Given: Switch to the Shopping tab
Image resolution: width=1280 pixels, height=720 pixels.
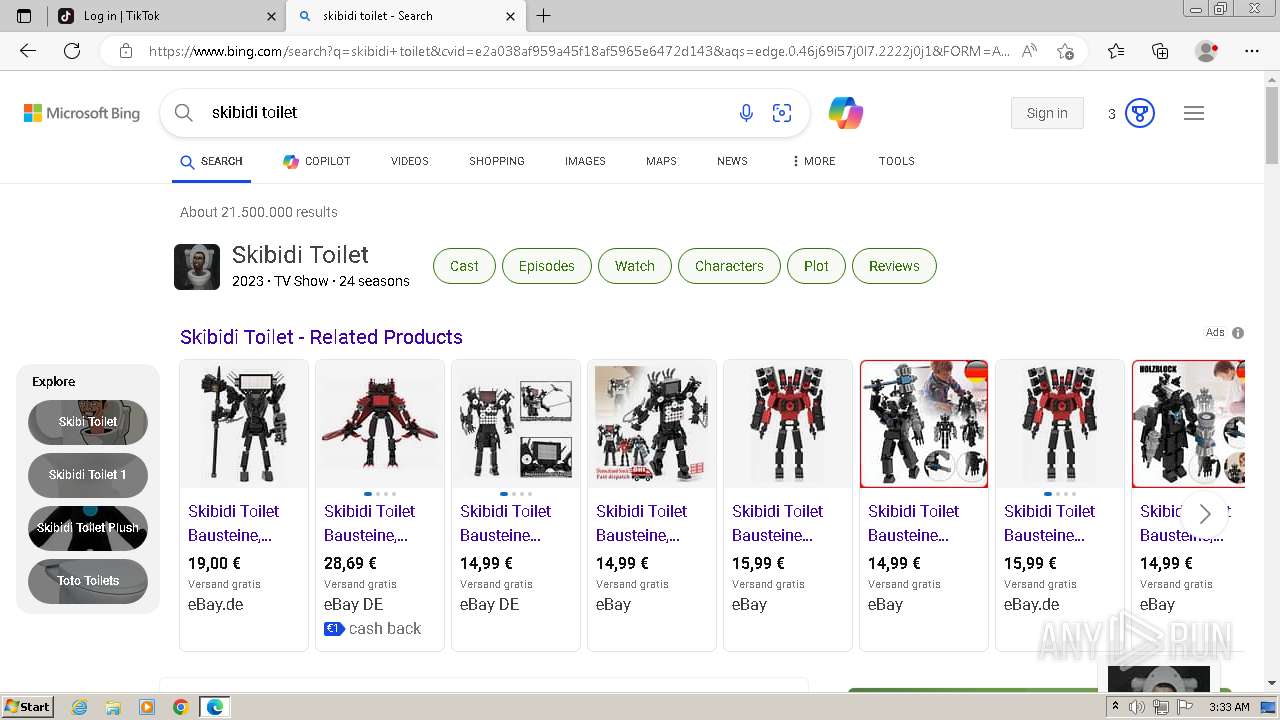Looking at the screenshot, I should [497, 161].
